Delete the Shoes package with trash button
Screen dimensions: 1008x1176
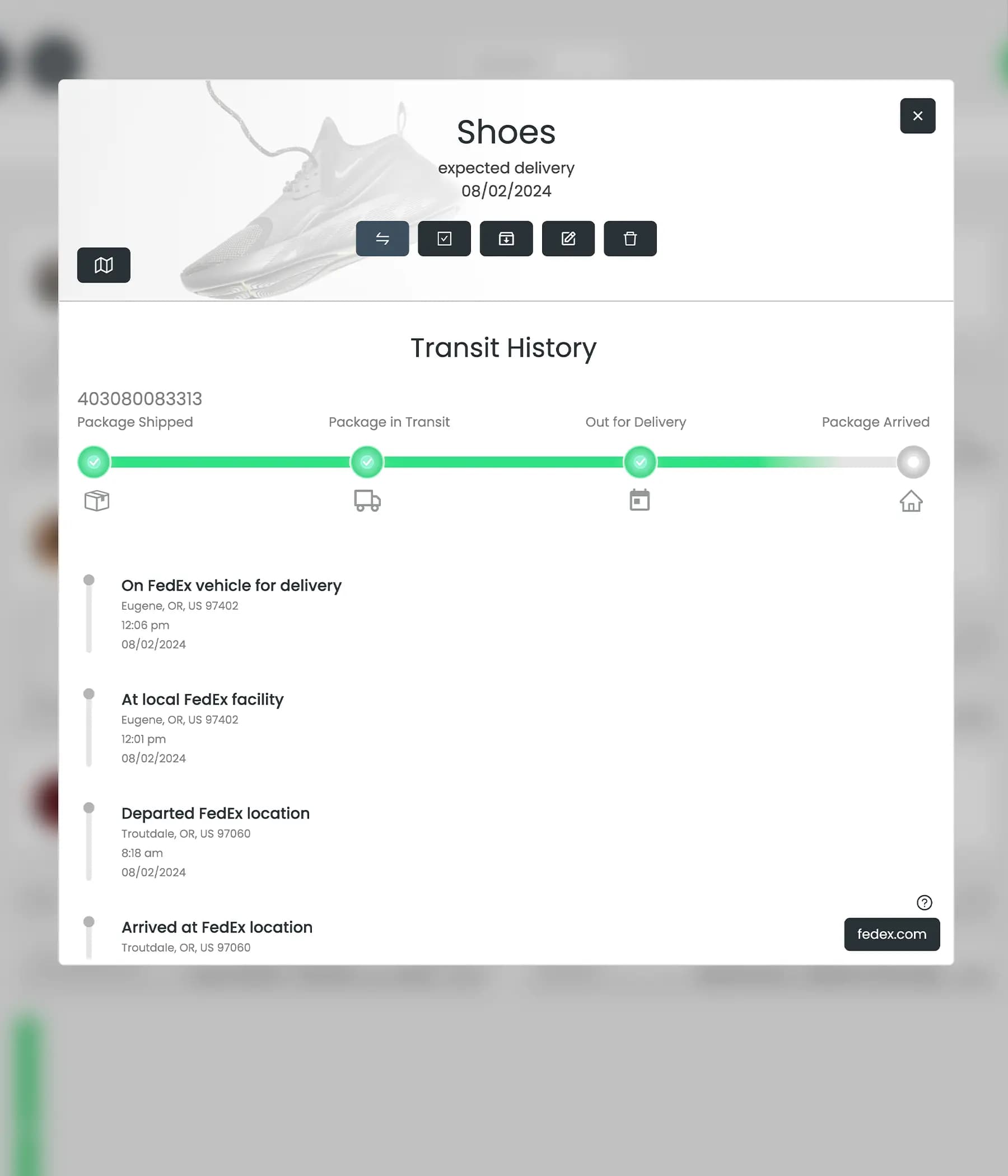coord(630,239)
